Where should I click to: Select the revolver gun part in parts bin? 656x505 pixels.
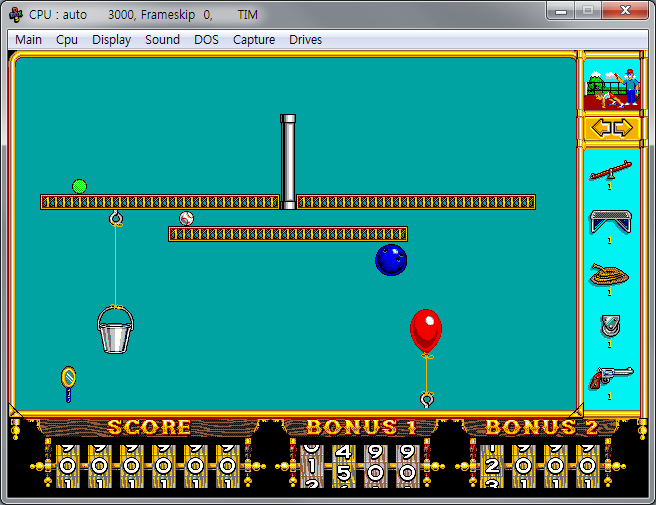click(x=611, y=378)
